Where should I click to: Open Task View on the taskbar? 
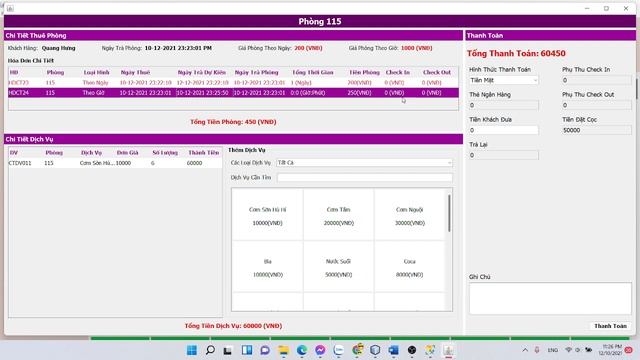coord(228,350)
